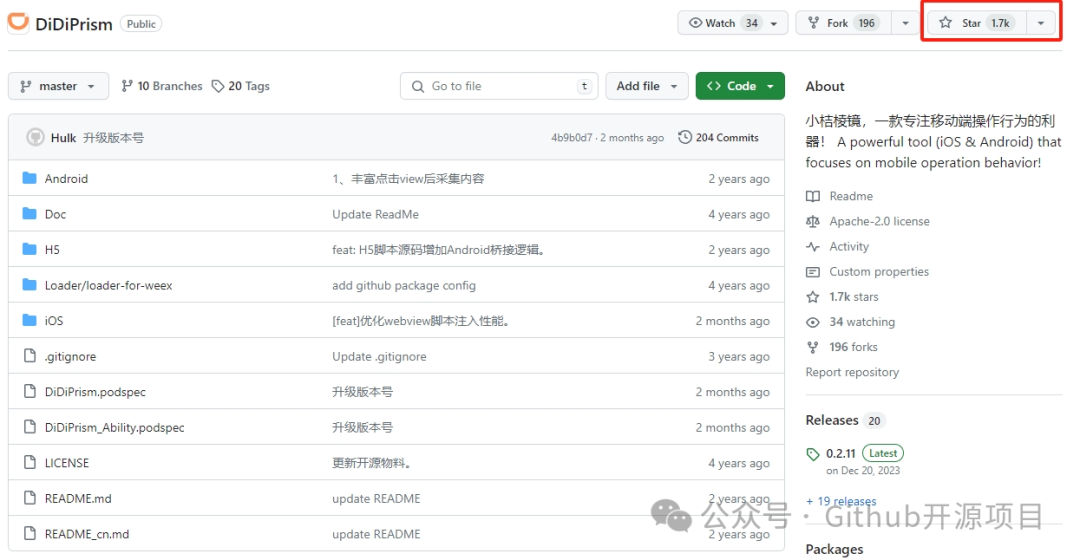The height and width of the screenshot is (560, 1080).
Task: Open the 20 Tags link
Action: tap(240, 86)
